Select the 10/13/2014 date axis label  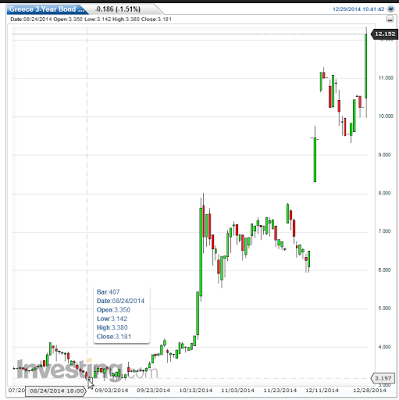(x=196, y=390)
